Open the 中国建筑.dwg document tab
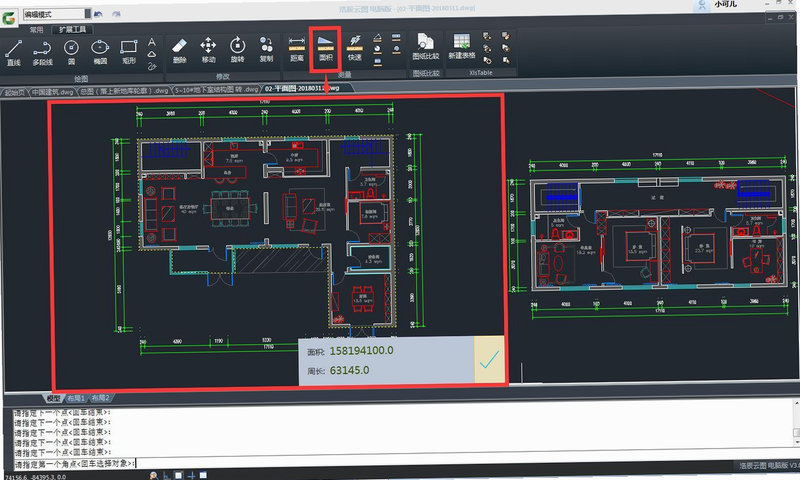 [52, 92]
